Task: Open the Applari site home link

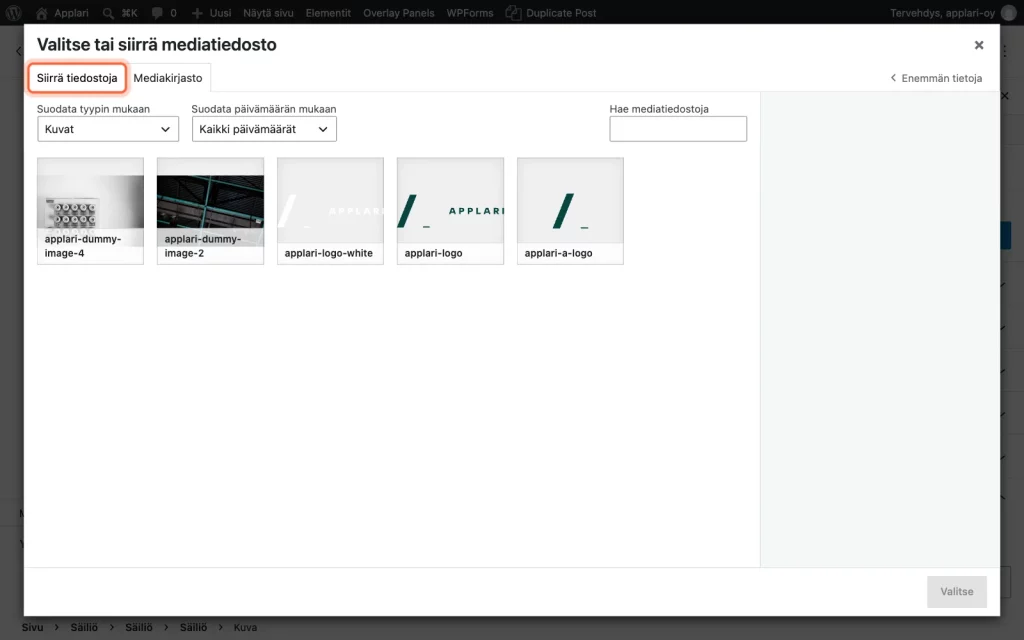Action: [x=62, y=12]
